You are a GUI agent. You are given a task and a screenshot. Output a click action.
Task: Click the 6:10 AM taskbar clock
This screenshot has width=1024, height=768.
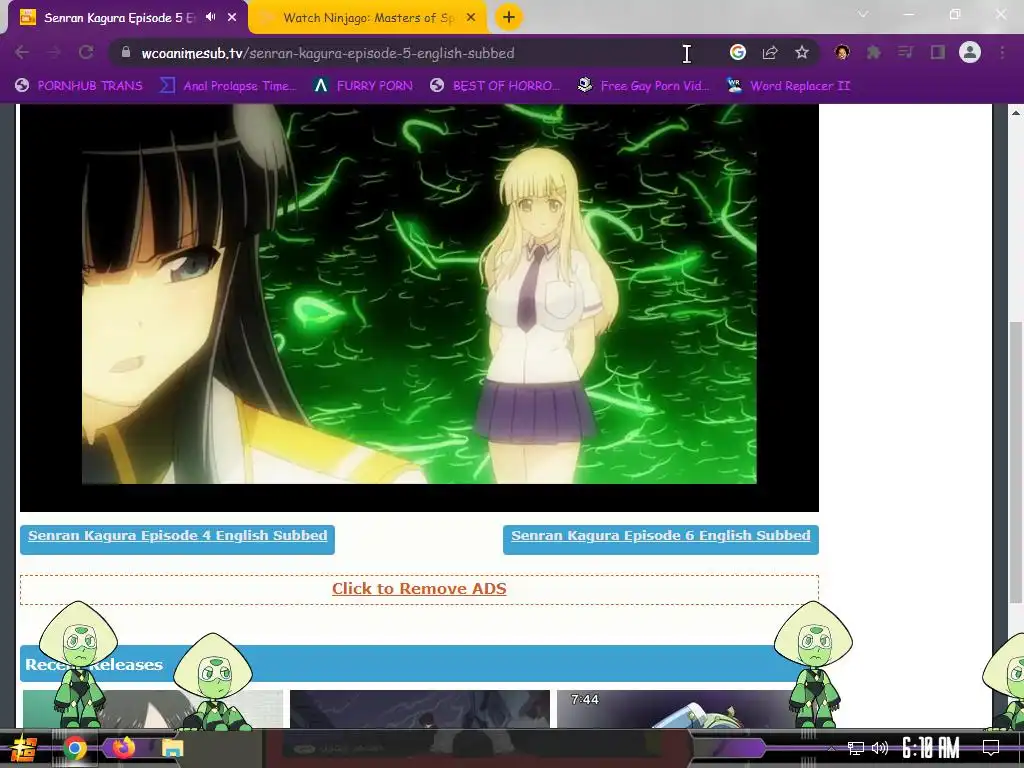[x=931, y=748]
